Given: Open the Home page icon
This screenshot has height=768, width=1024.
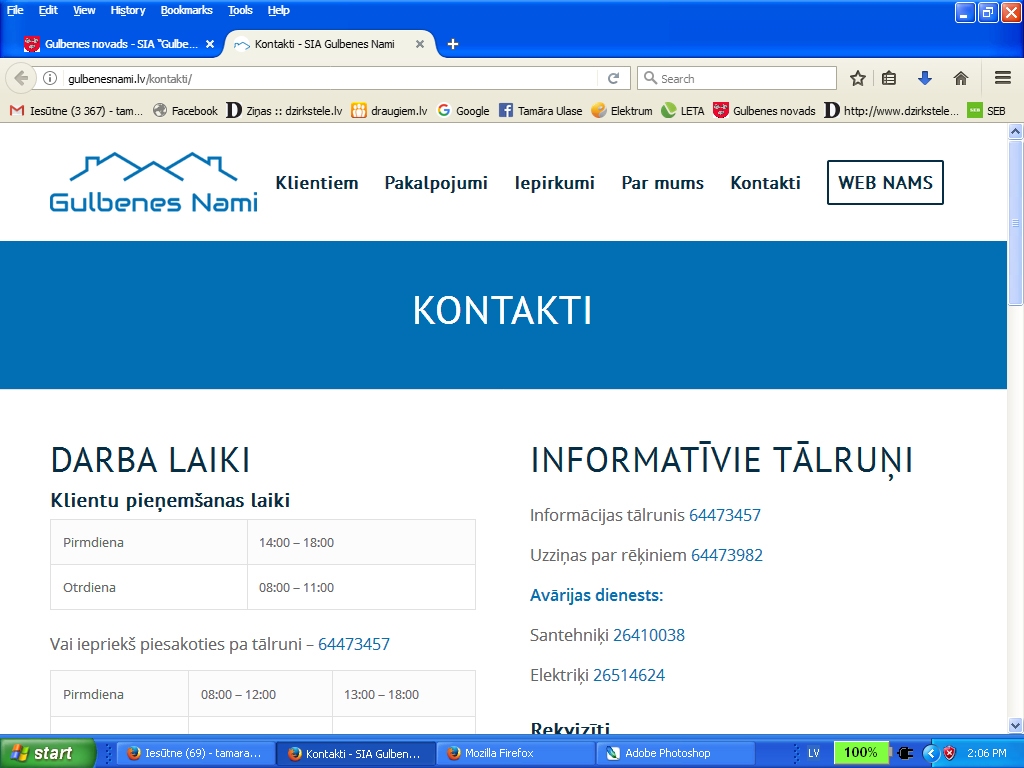Looking at the screenshot, I should [960, 77].
